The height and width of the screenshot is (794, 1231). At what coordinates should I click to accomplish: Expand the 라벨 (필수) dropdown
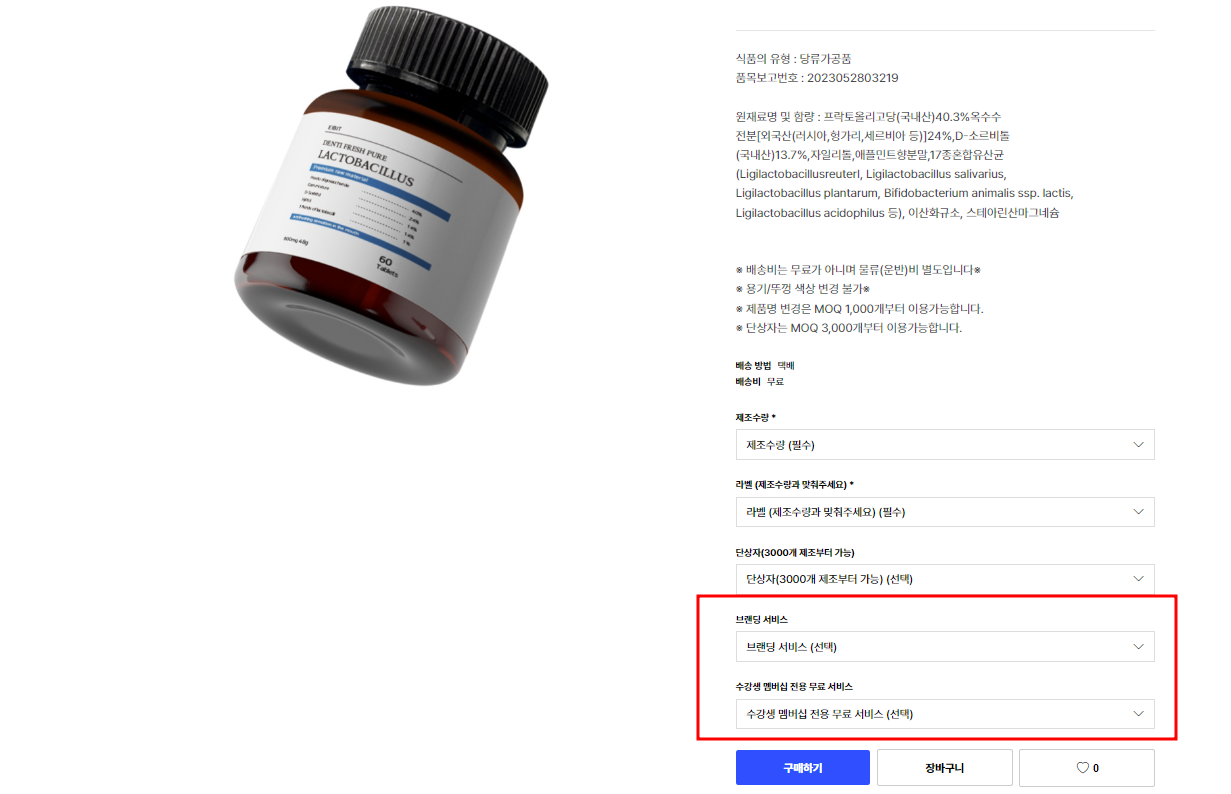point(945,512)
